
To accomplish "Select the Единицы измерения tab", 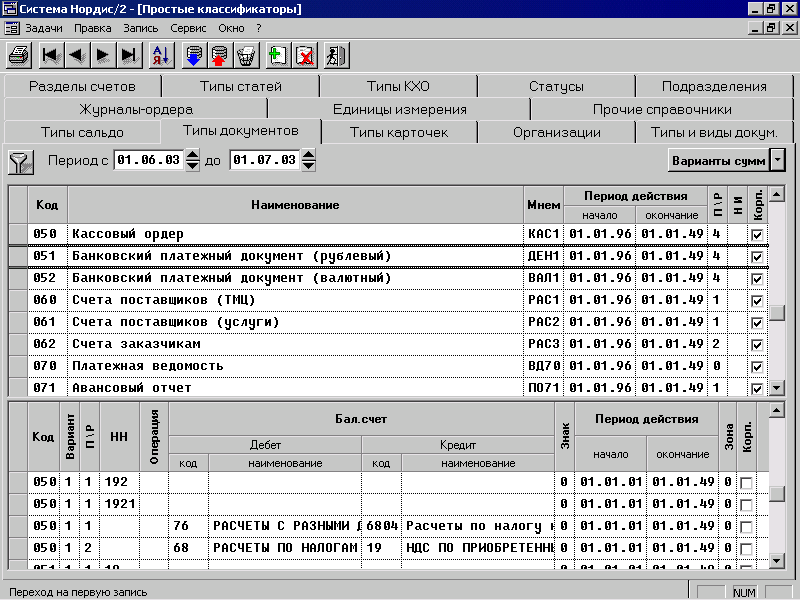I will 399,109.
